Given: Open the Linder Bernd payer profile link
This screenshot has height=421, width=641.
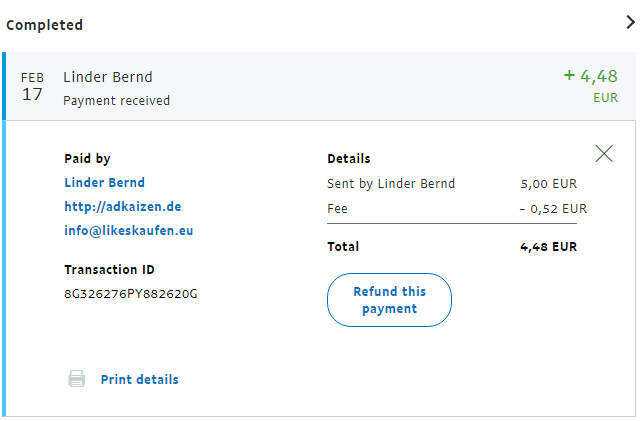Looking at the screenshot, I should 104,183.
